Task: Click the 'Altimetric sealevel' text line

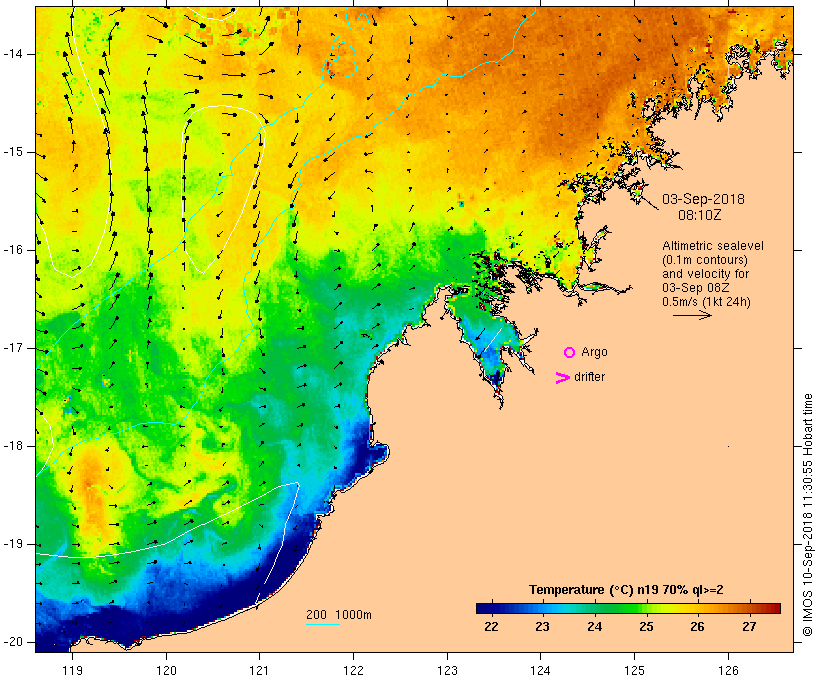Action: point(713,246)
